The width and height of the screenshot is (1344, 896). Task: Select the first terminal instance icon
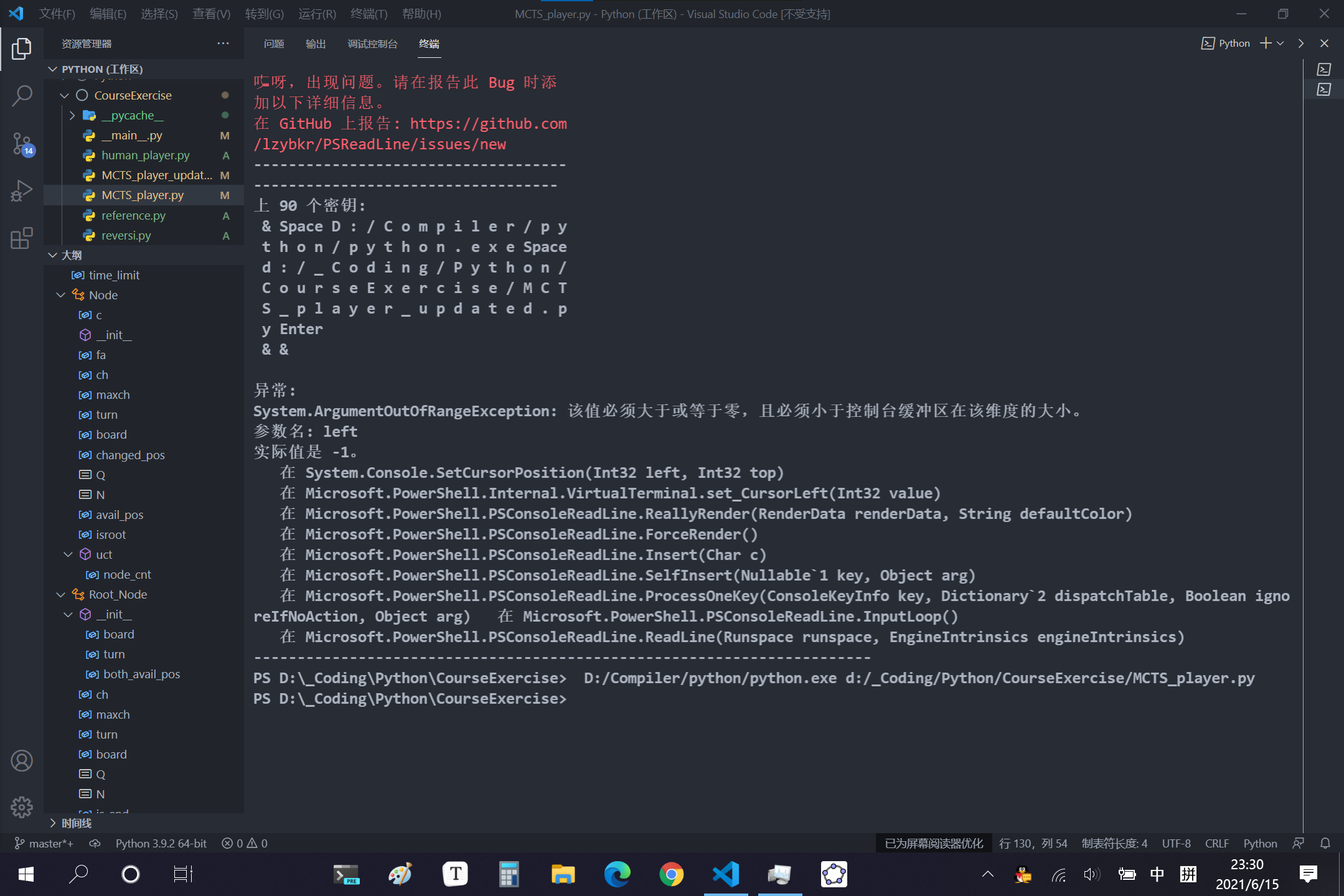(x=1324, y=69)
